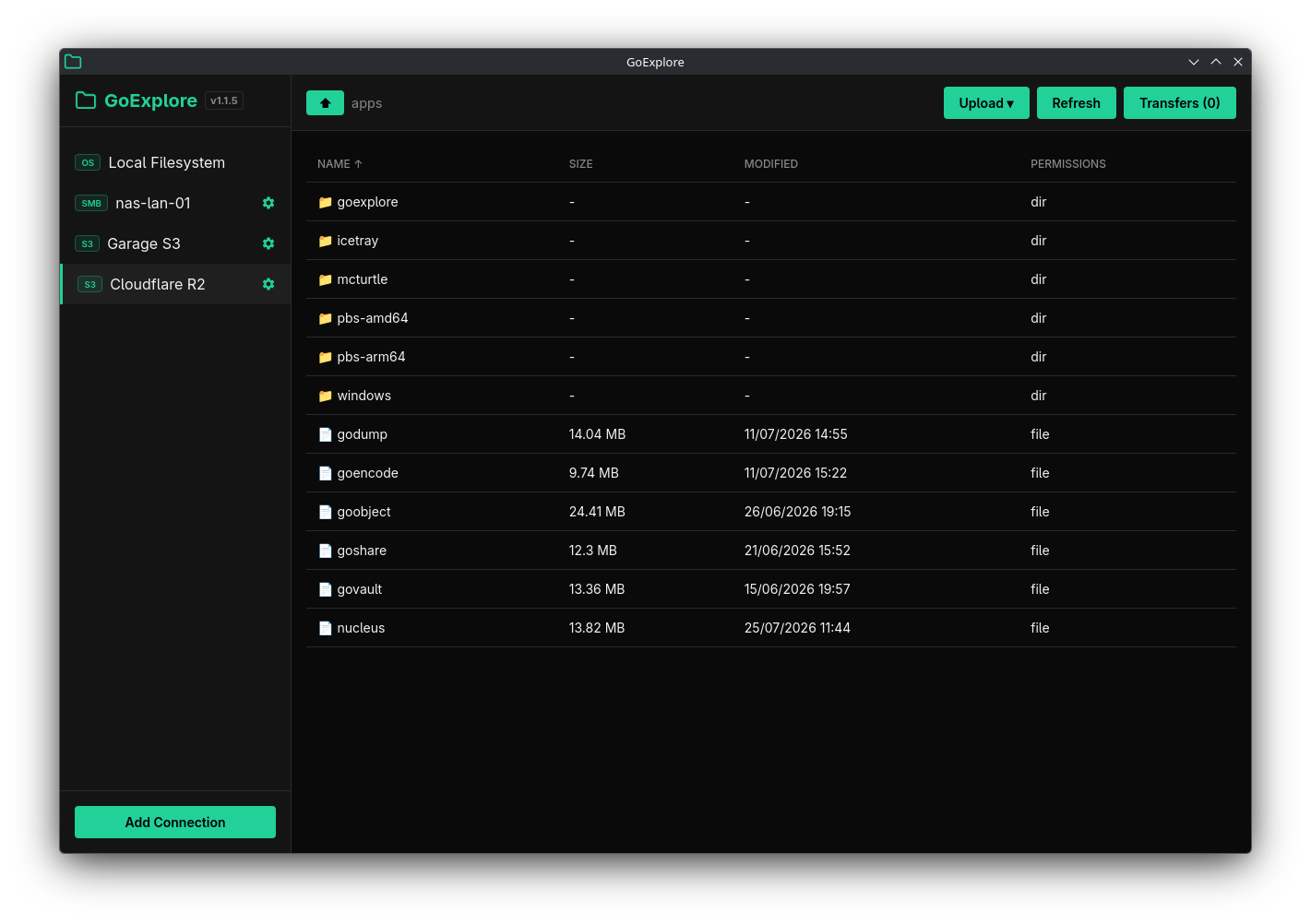Viewport: 1311px width, 924px height.
Task: Select the goshare file name
Action: pos(362,551)
